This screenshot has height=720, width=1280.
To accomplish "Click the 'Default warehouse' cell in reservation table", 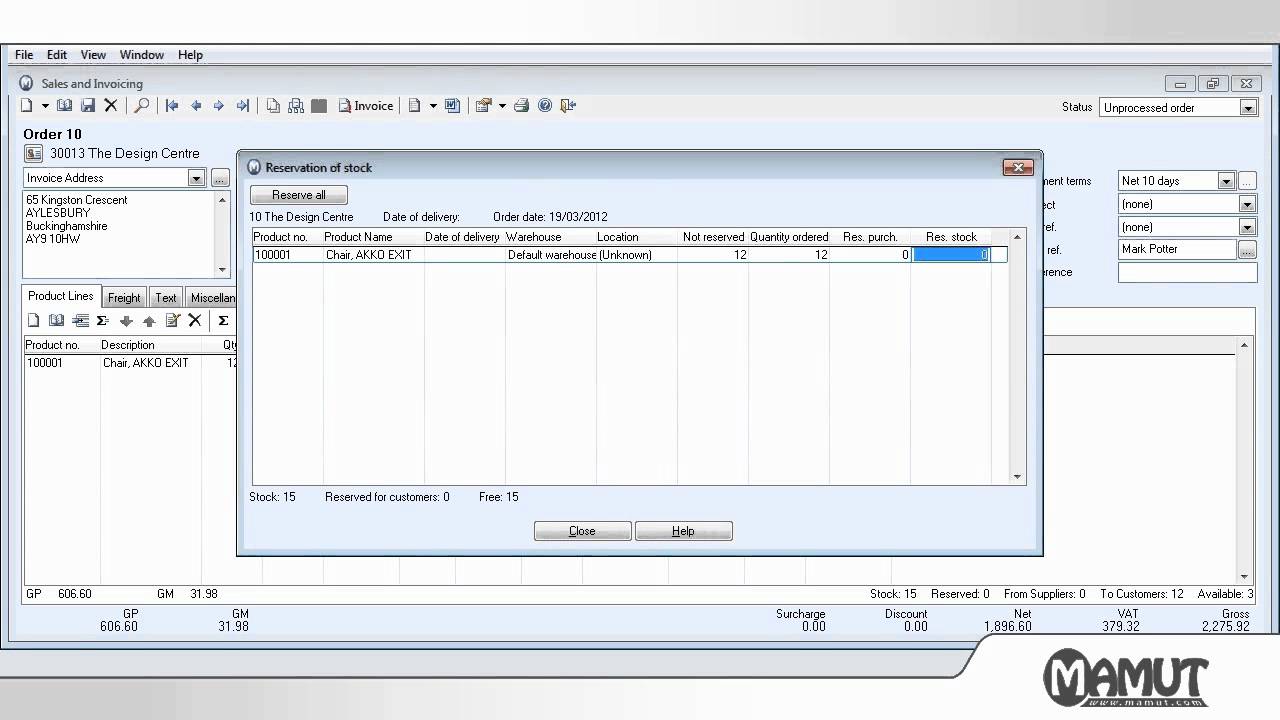I will coord(551,255).
